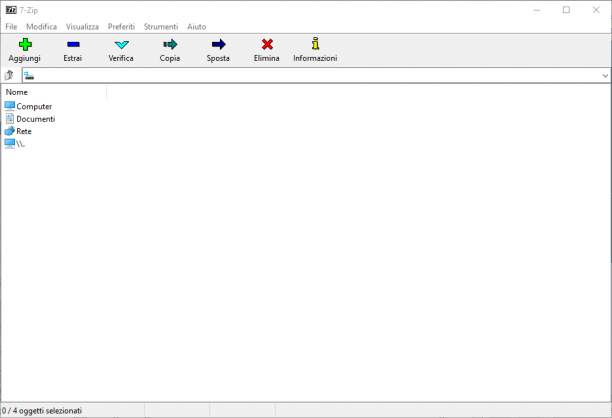Open the File menu

[11, 27]
